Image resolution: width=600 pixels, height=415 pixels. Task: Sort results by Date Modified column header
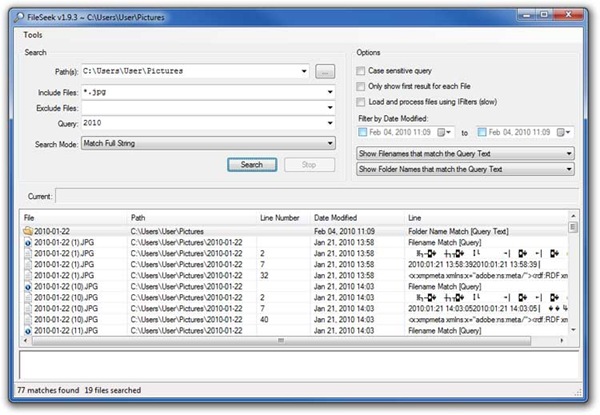pos(357,218)
